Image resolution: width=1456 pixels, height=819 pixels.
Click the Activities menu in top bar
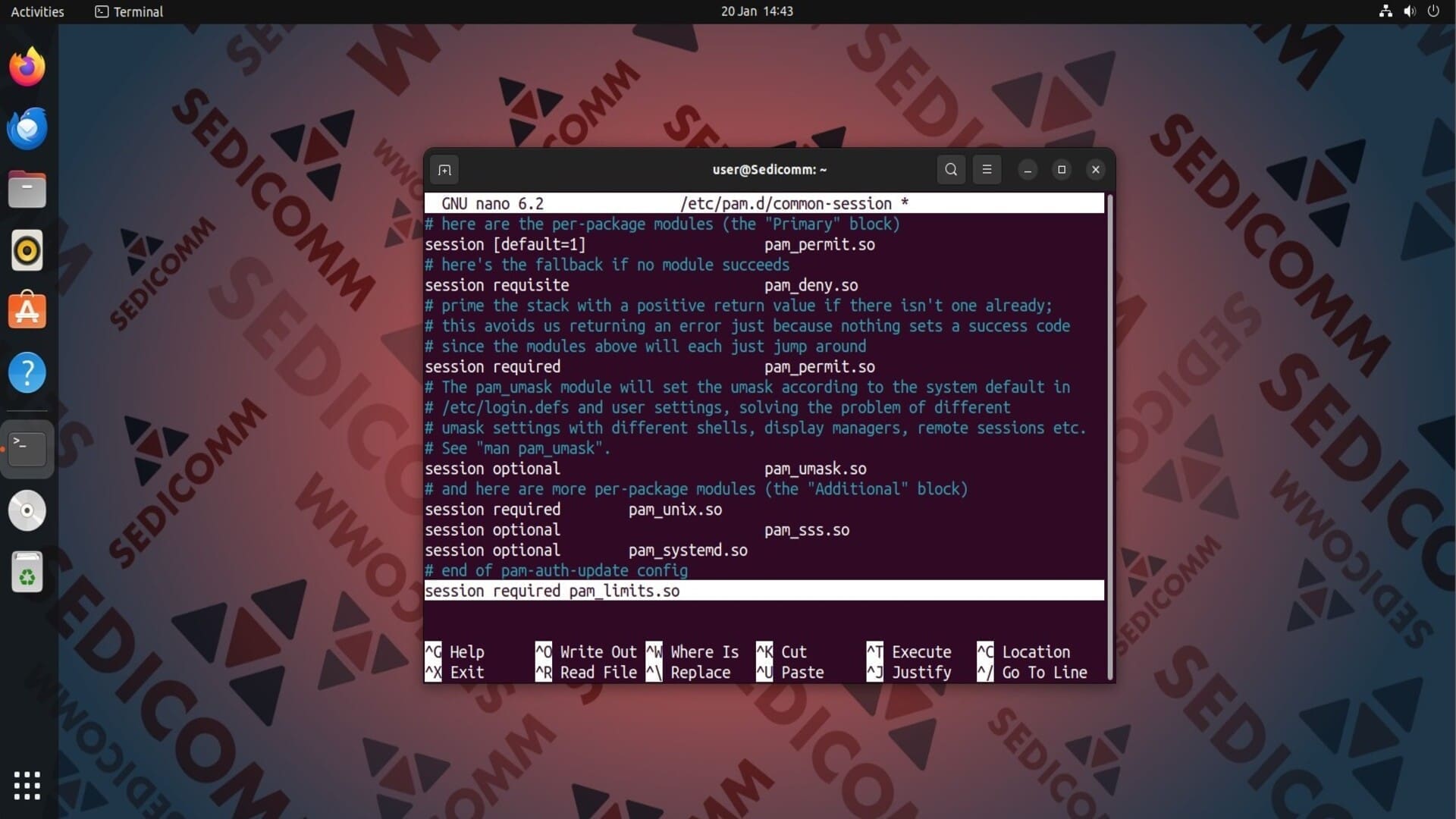(37, 11)
